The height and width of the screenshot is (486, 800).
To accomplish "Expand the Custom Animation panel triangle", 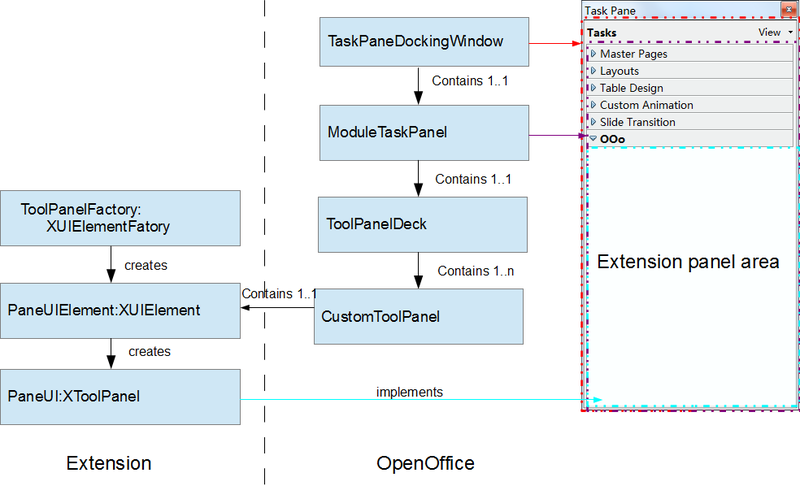I will (x=593, y=105).
